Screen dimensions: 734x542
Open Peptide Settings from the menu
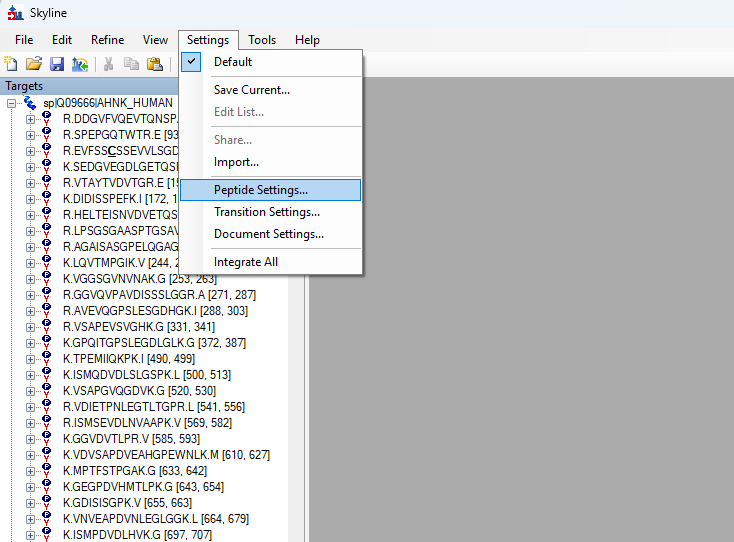coord(260,189)
